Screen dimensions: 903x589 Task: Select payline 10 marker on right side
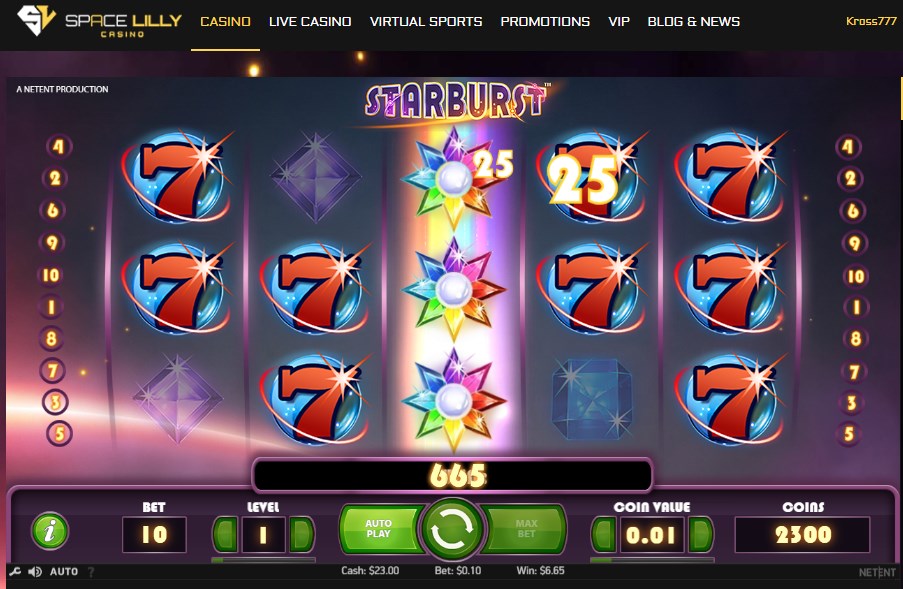855,276
